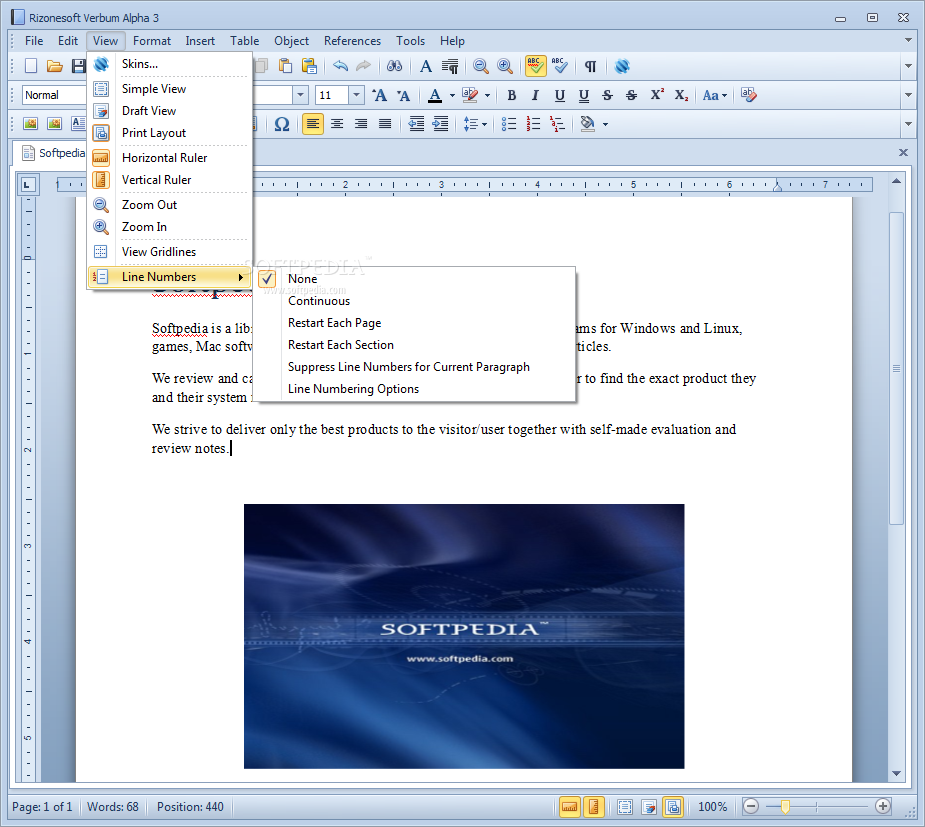Click the Paste clipboard icon
The image size is (925, 827).
tap(286, 66)
